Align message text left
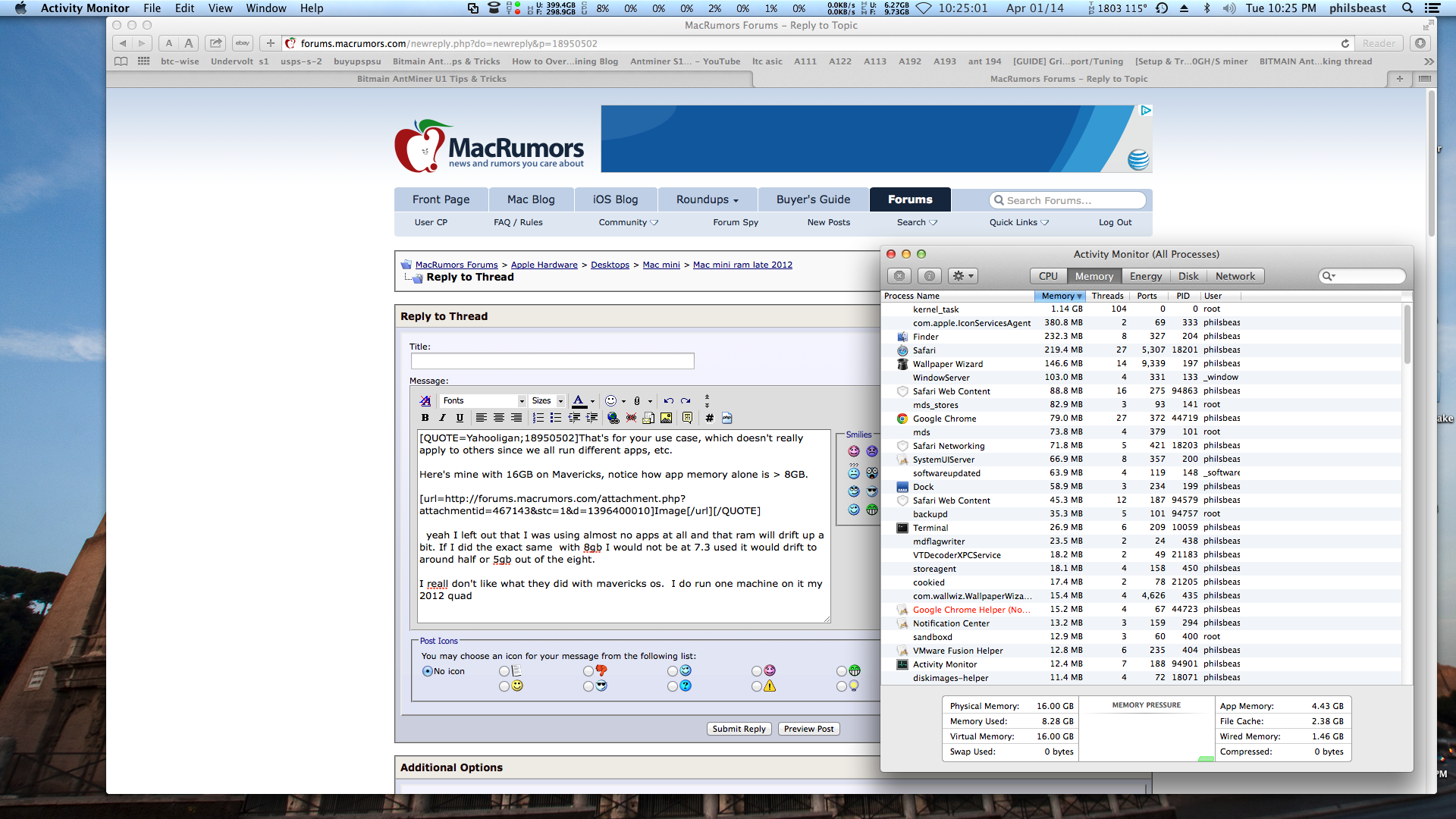 click(481, 418)
